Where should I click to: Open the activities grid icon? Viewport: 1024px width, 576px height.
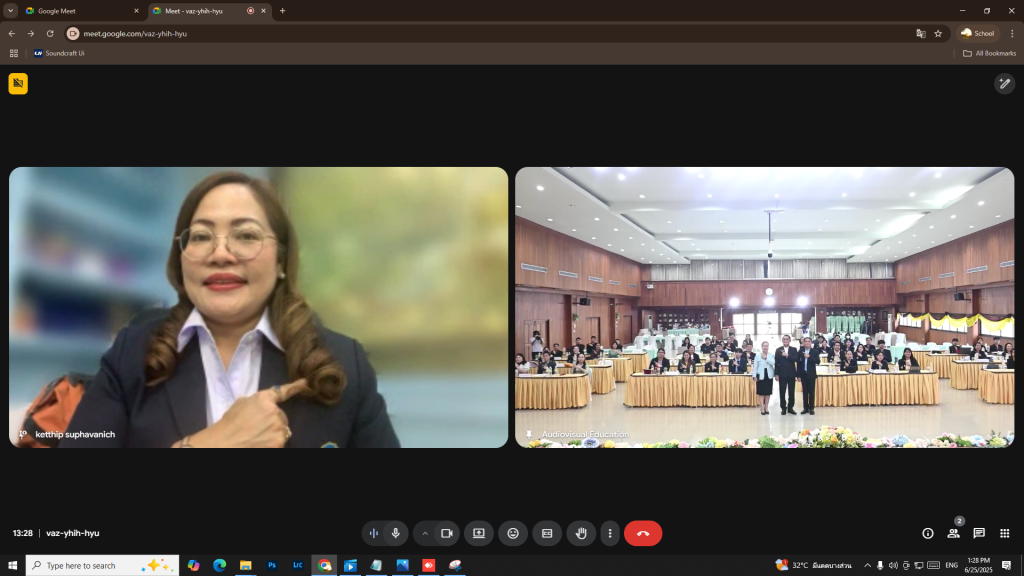1004,533
